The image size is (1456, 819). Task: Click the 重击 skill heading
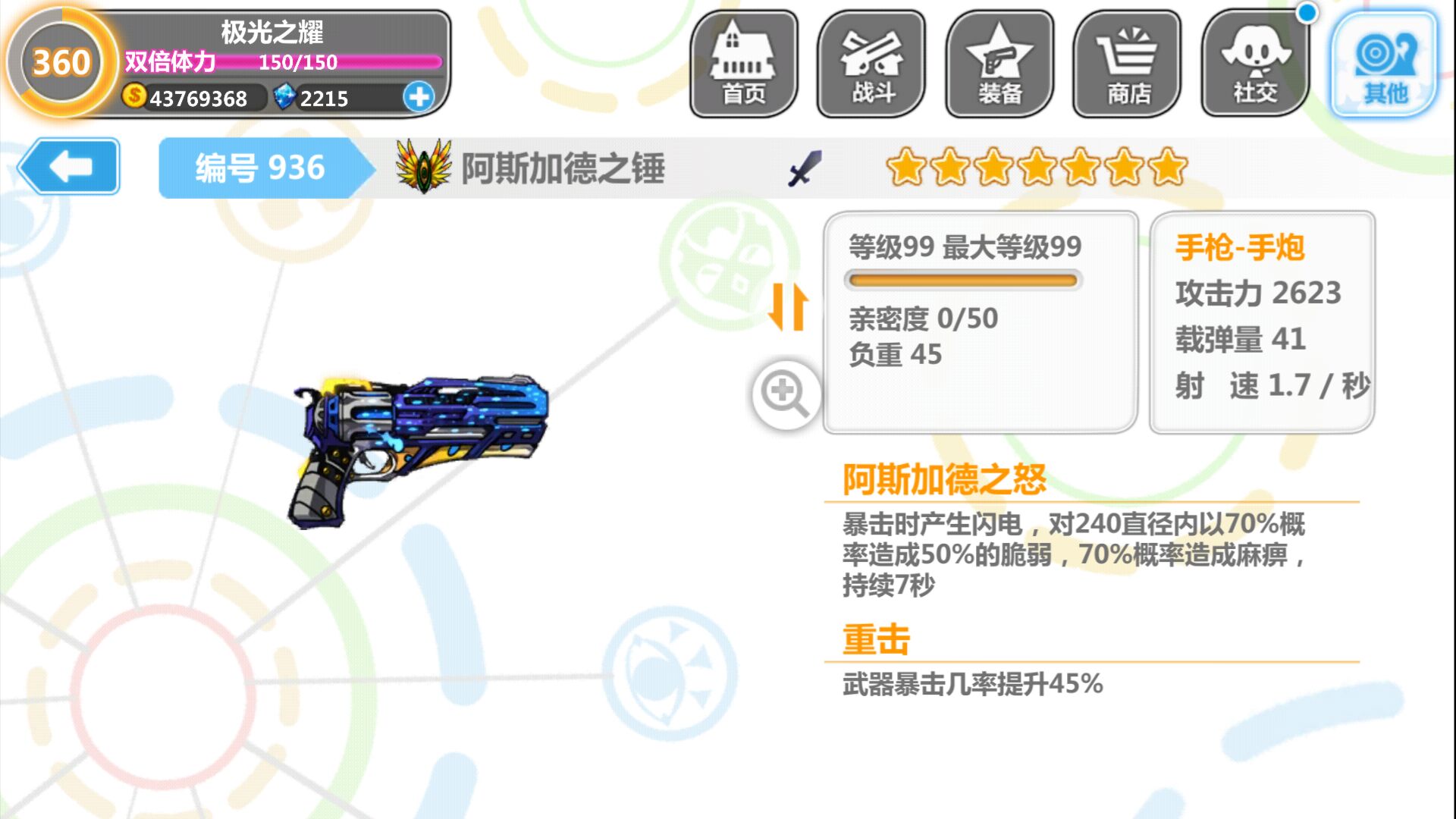pos(876,639)
